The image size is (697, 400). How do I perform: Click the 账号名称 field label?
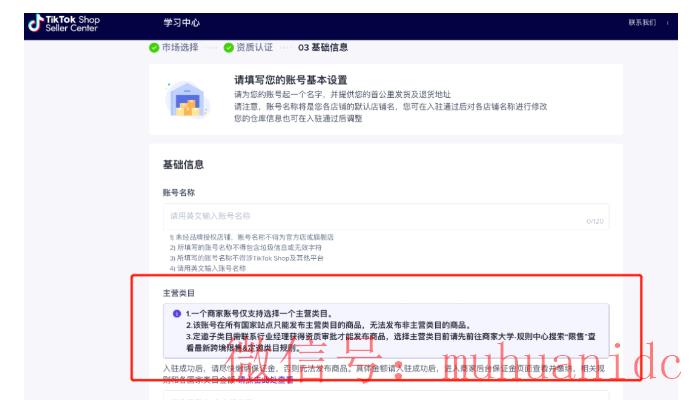coord(178,191)
